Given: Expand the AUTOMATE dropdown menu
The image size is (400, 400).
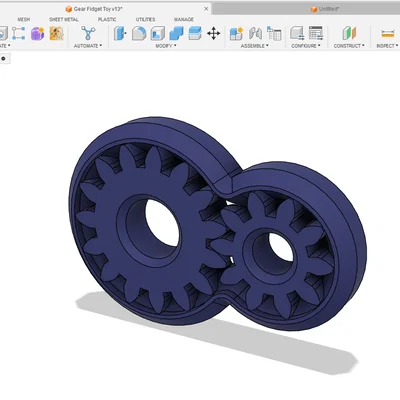Looking at the screenshot, I should (88, 46).
